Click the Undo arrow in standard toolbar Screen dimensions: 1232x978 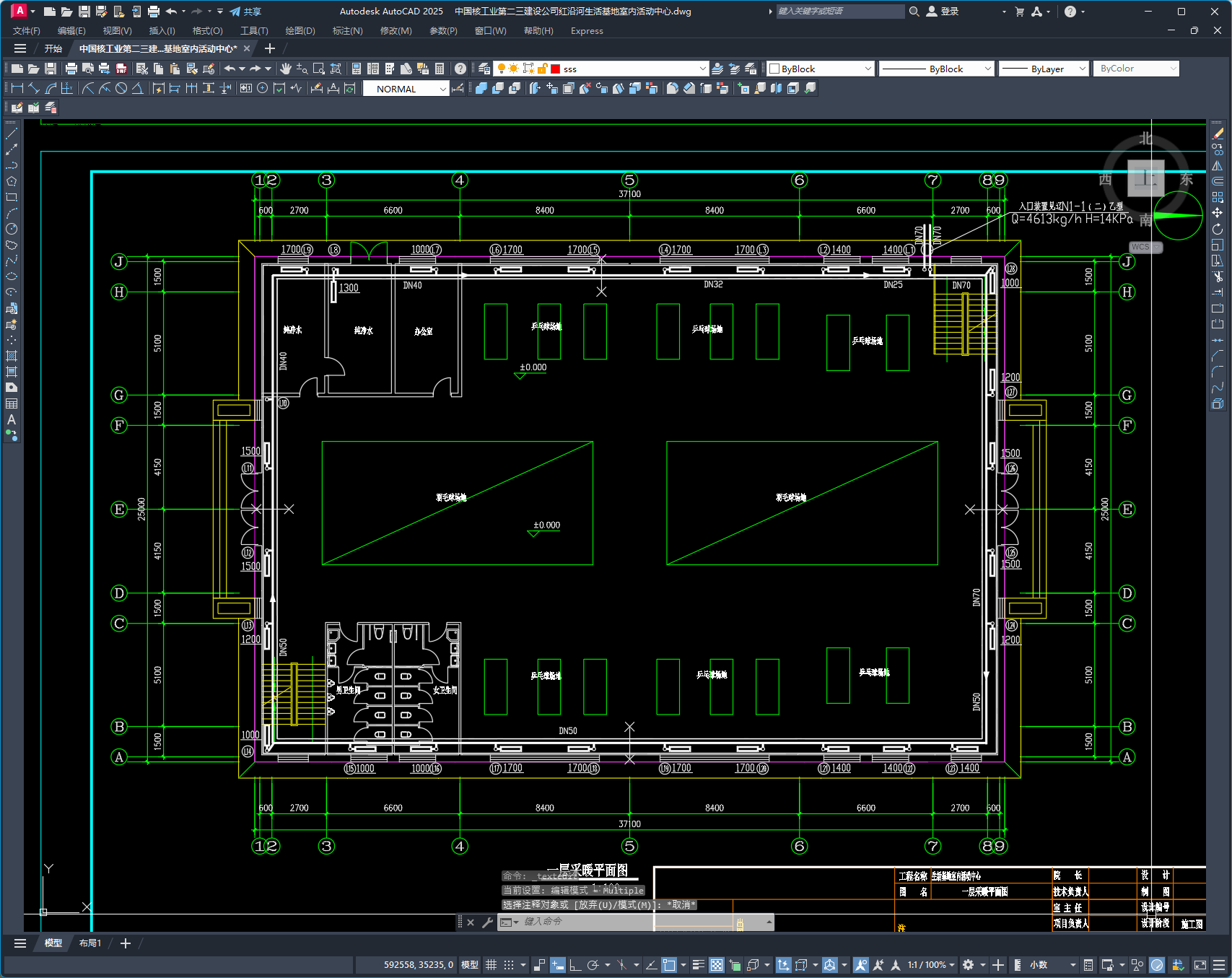point(230,69)
